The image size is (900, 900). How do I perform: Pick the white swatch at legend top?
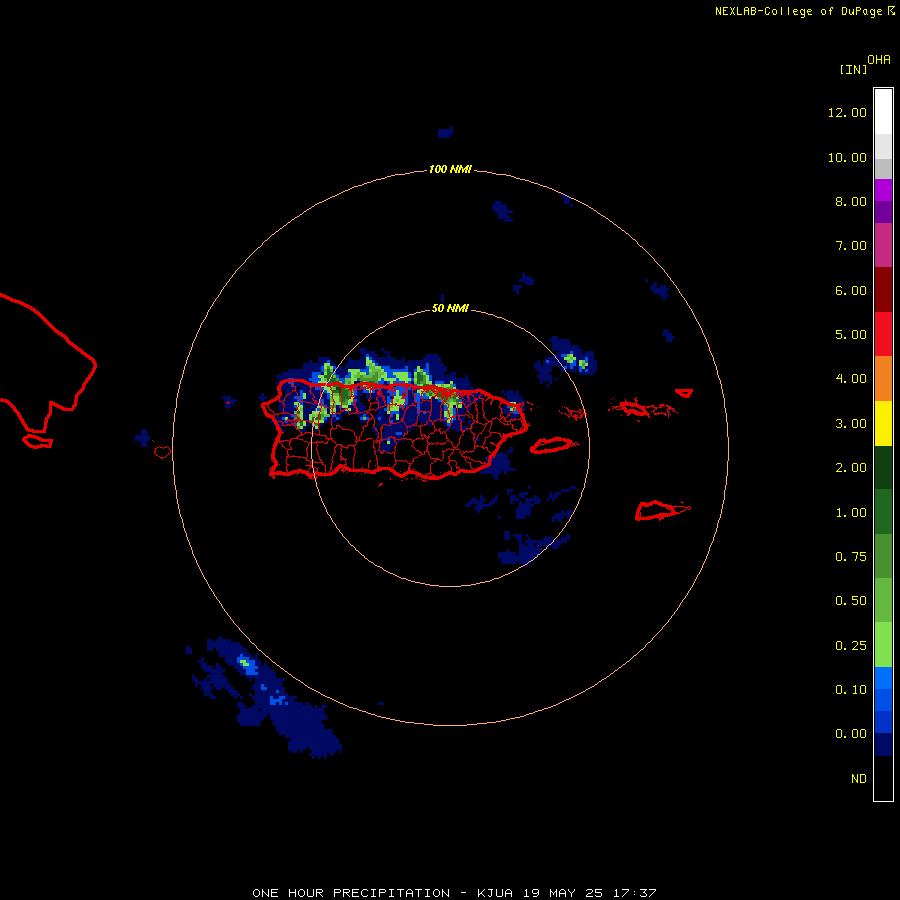[x=883, y=111]
